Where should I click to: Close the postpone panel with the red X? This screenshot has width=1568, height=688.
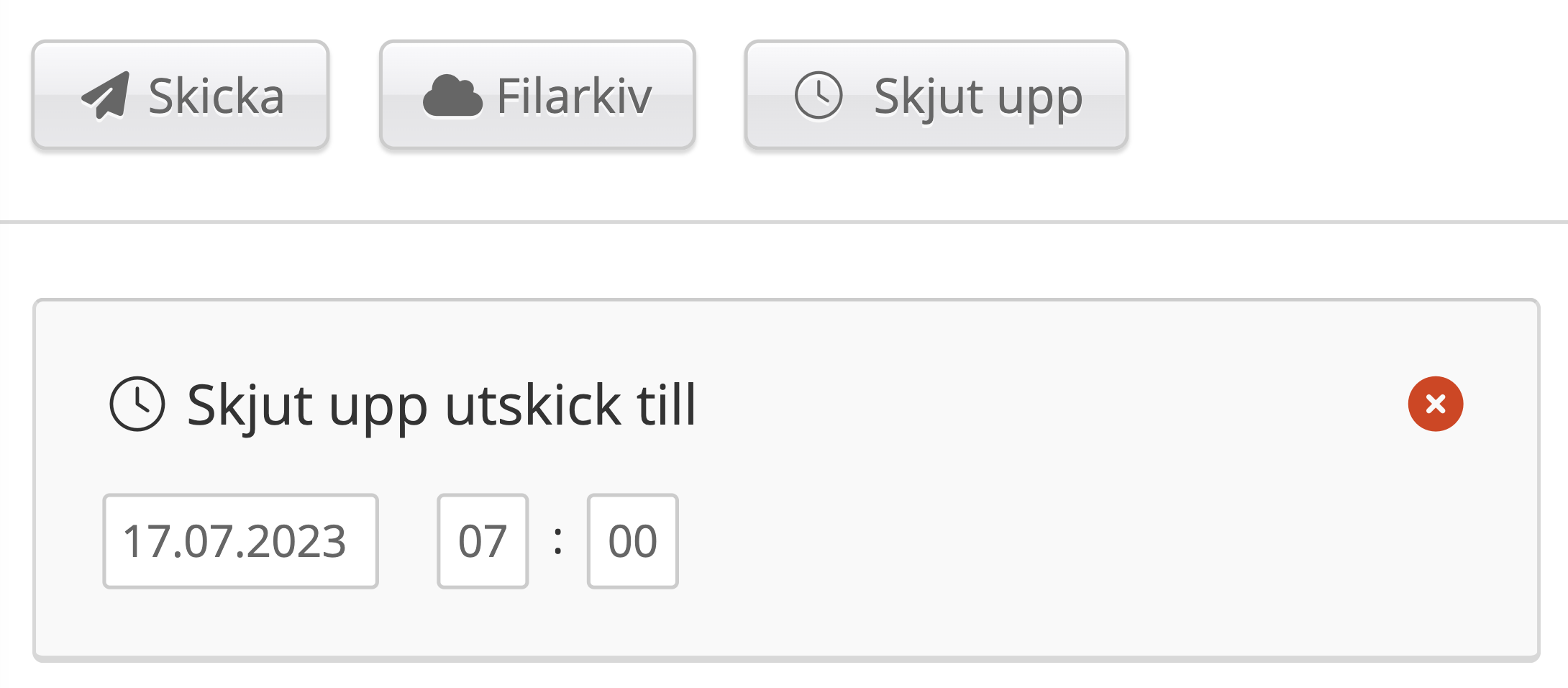pyautogui.click(x=1435, y=404)
